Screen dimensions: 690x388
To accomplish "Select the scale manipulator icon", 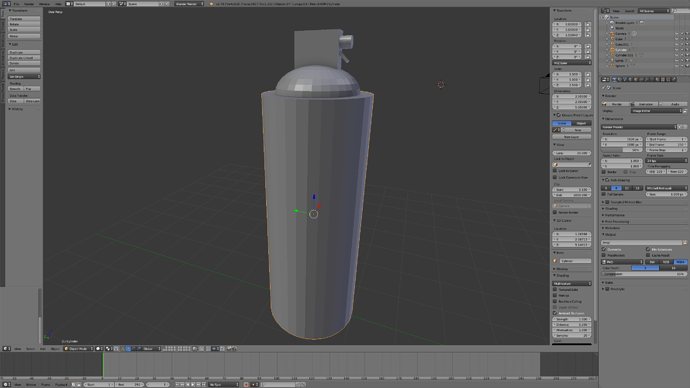I will tap(139, 348).
